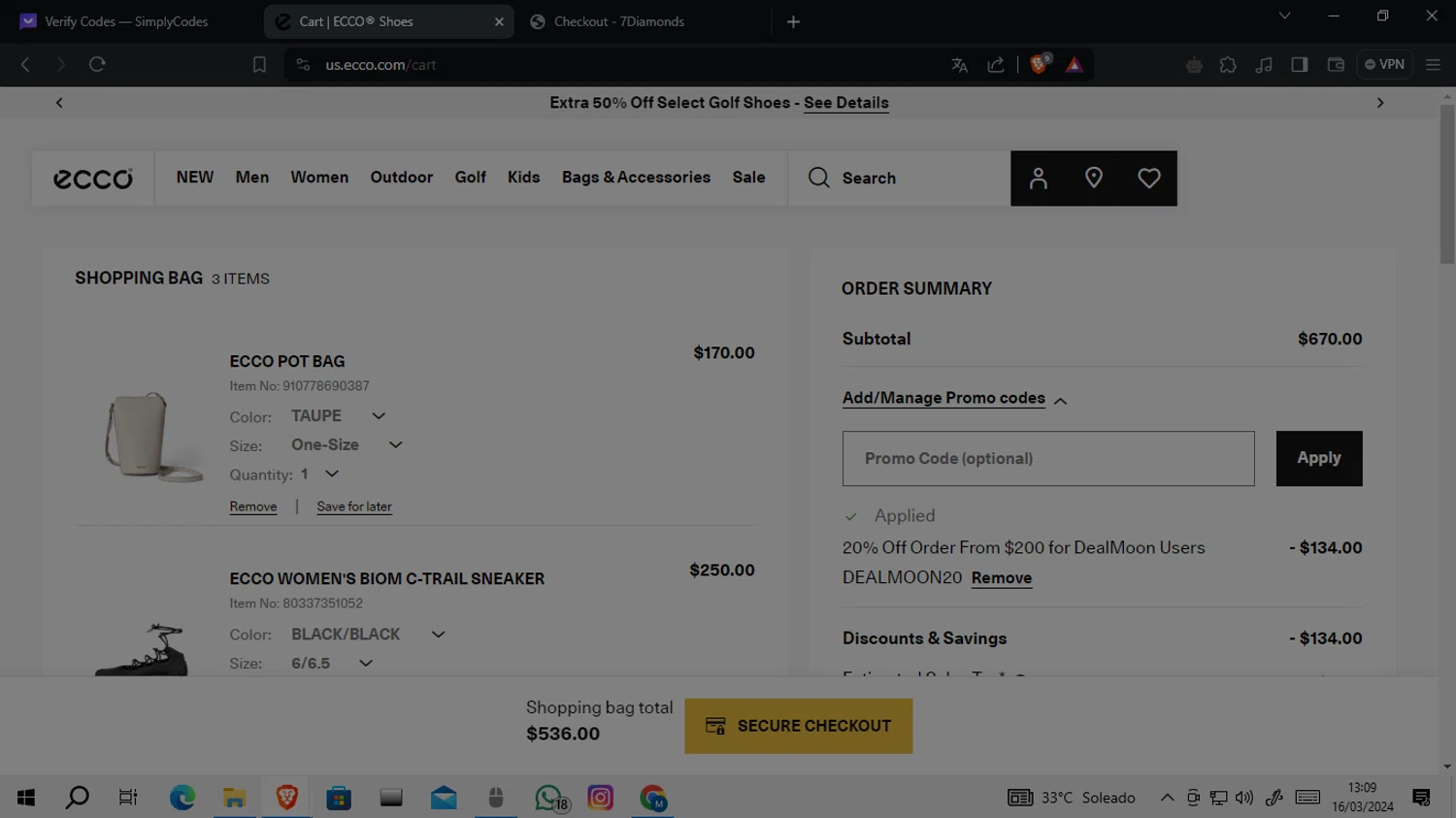Toggle the browser sidebar panel

pos(1300,65)
